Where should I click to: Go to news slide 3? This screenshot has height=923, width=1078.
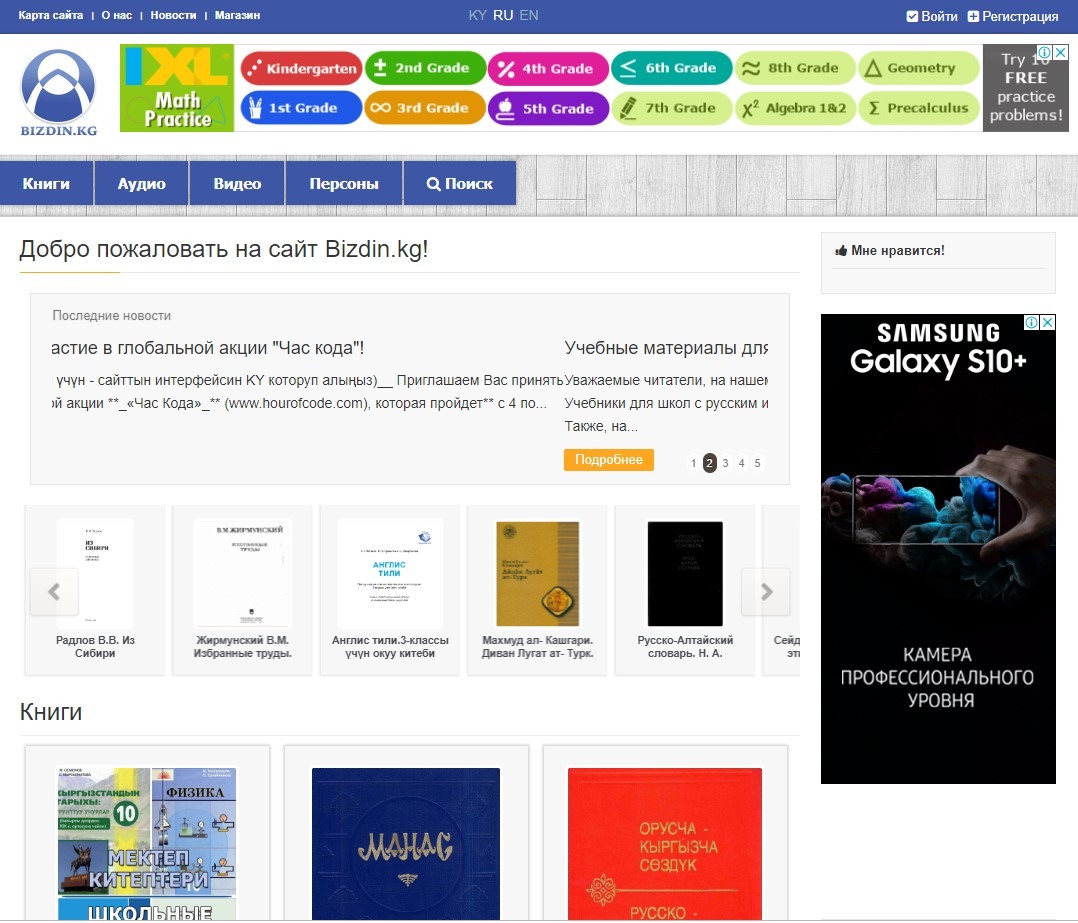pos(726,463)
